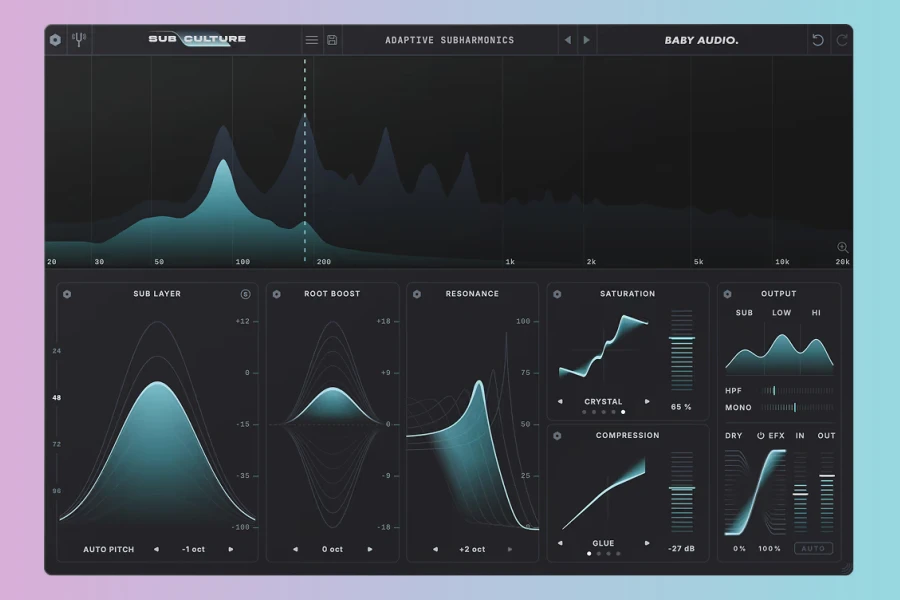Click the ADAPTIVE SUBHARMONICS preset name

click(449, 40)
